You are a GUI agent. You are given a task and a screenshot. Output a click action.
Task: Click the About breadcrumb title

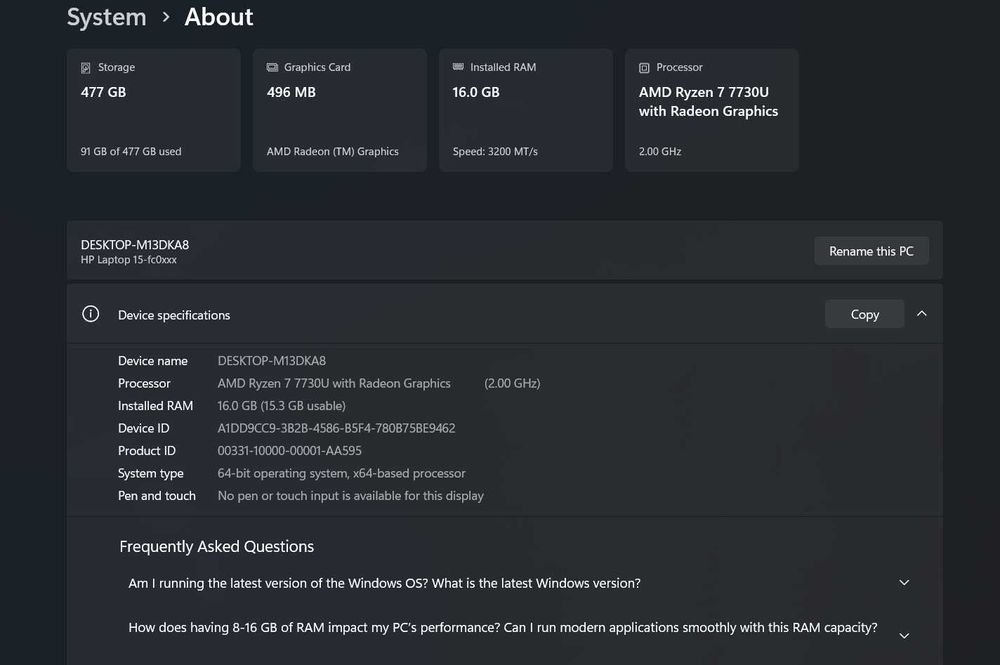(x=219, y=17)
